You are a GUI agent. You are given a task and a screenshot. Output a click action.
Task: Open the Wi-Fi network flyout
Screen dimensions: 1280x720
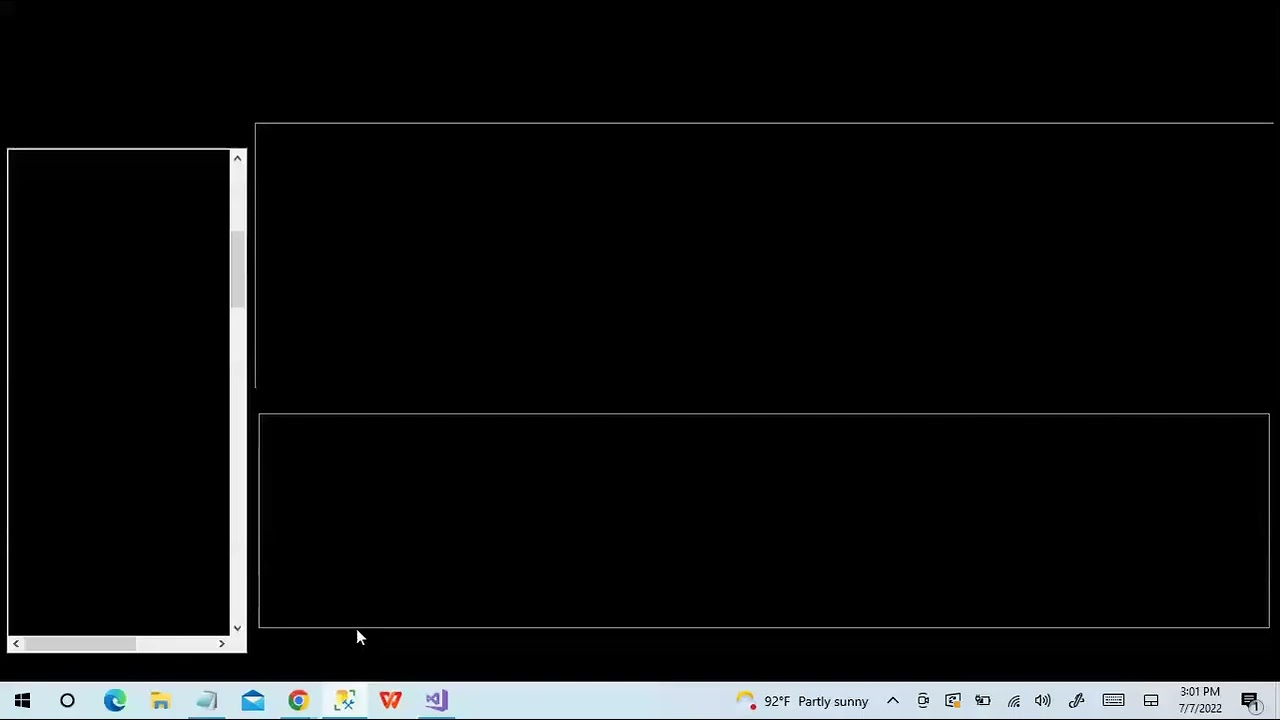tap(1013, 701)
